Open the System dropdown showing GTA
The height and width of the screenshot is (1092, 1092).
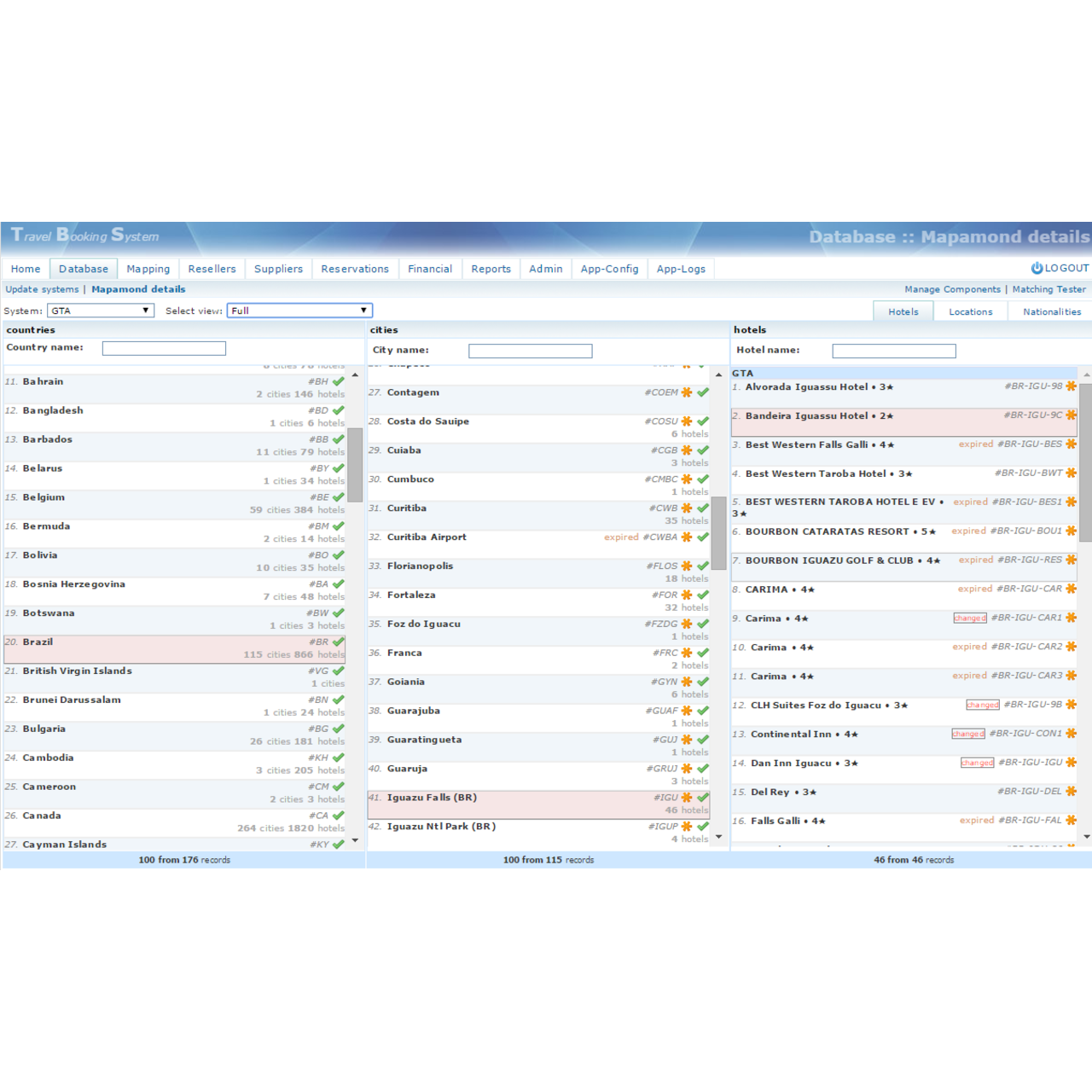click(x=101, y=311)
